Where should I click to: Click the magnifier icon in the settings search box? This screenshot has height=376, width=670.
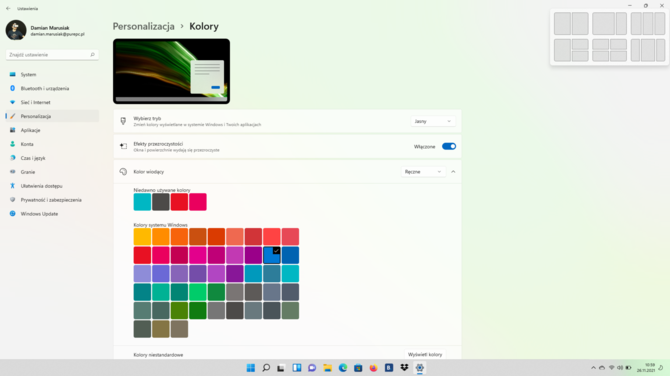click(92, 55)
